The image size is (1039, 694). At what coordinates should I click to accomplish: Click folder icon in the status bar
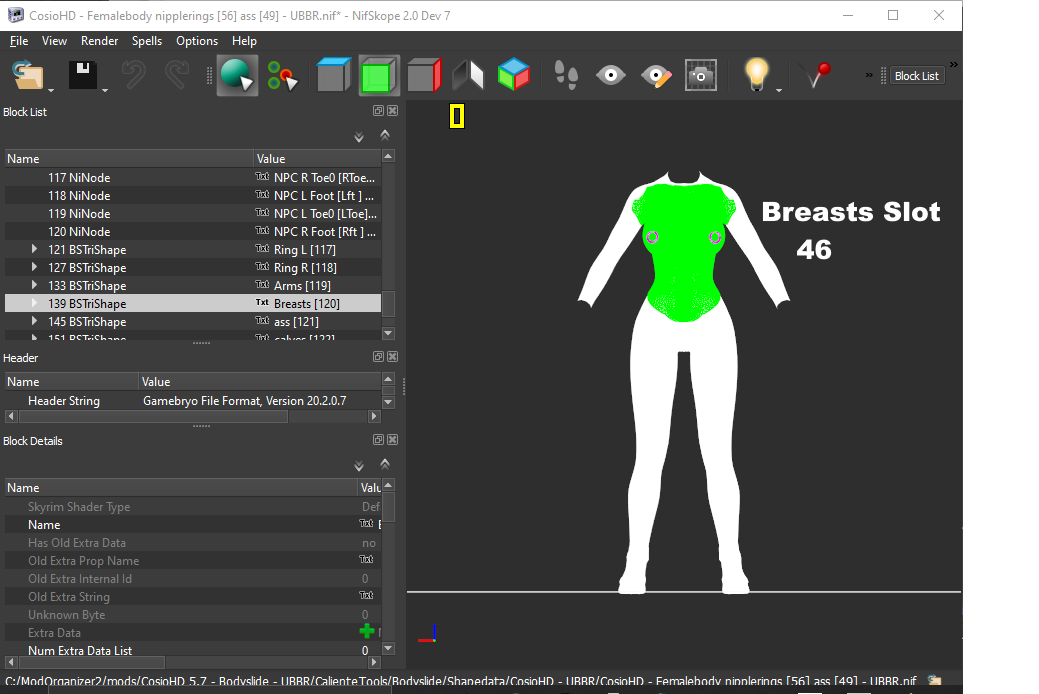(935, 680)
